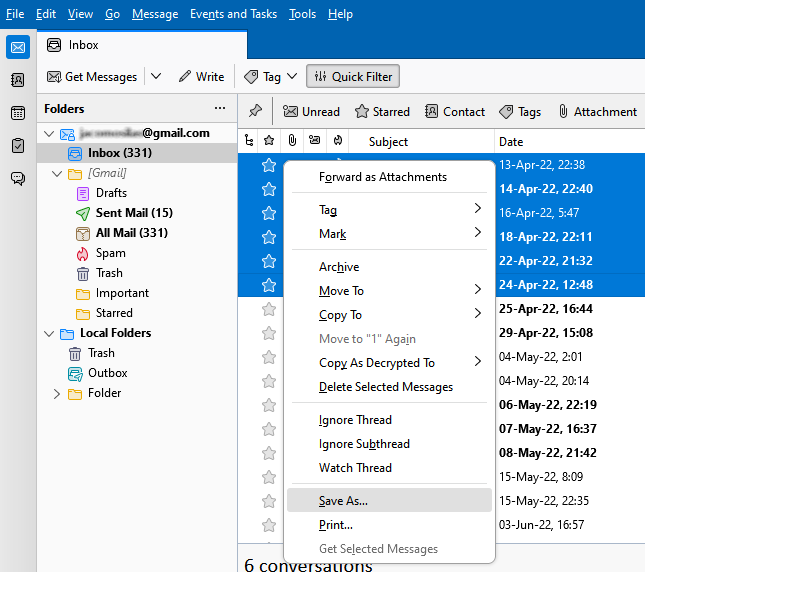Collapse the [Gmail] folder group
Screen dimensions: 800x600
[57, 173]
